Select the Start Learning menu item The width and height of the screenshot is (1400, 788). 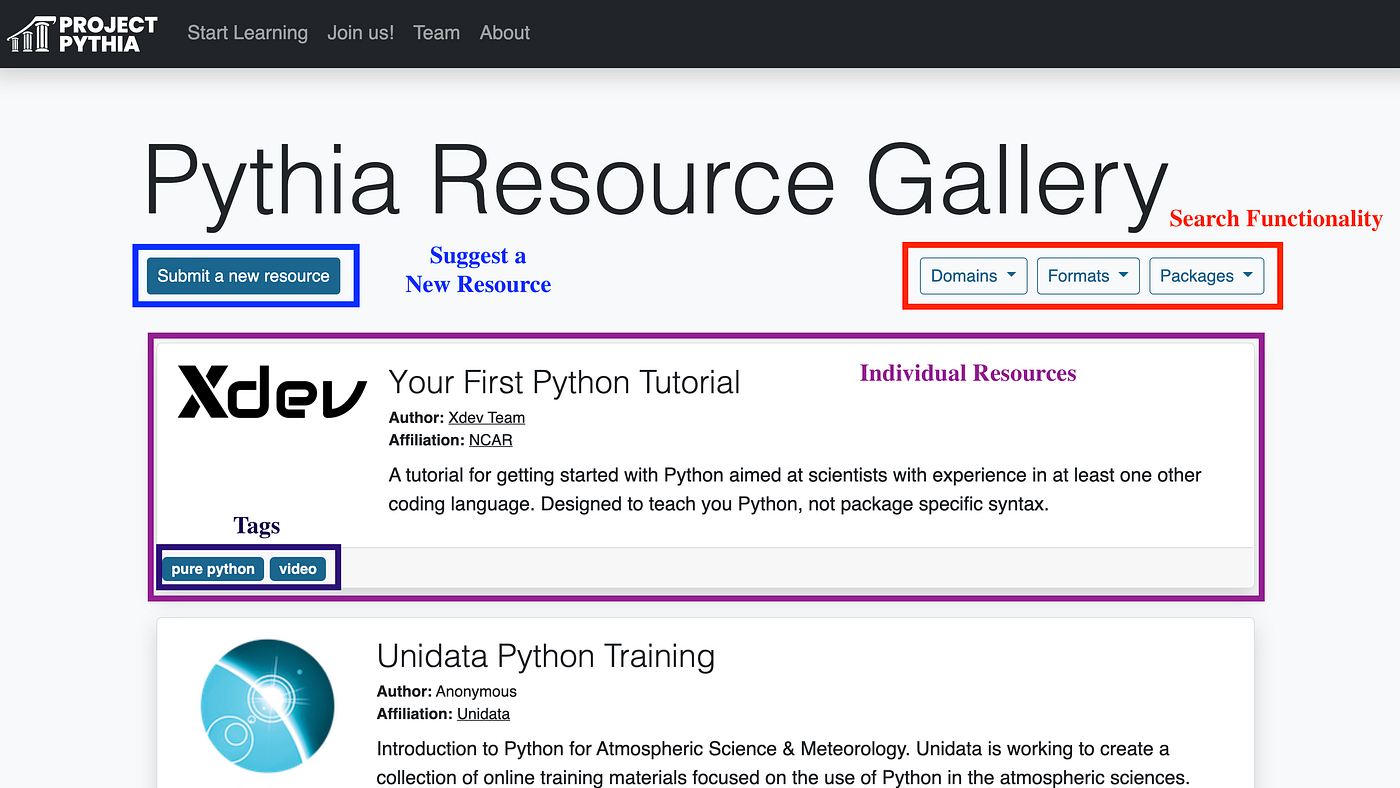pyautogui.click(x=247, y=33)
